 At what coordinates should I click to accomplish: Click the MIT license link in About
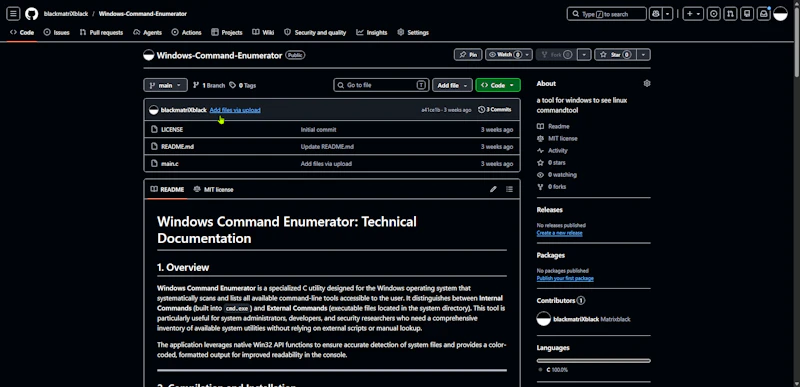tap(557, 139)
